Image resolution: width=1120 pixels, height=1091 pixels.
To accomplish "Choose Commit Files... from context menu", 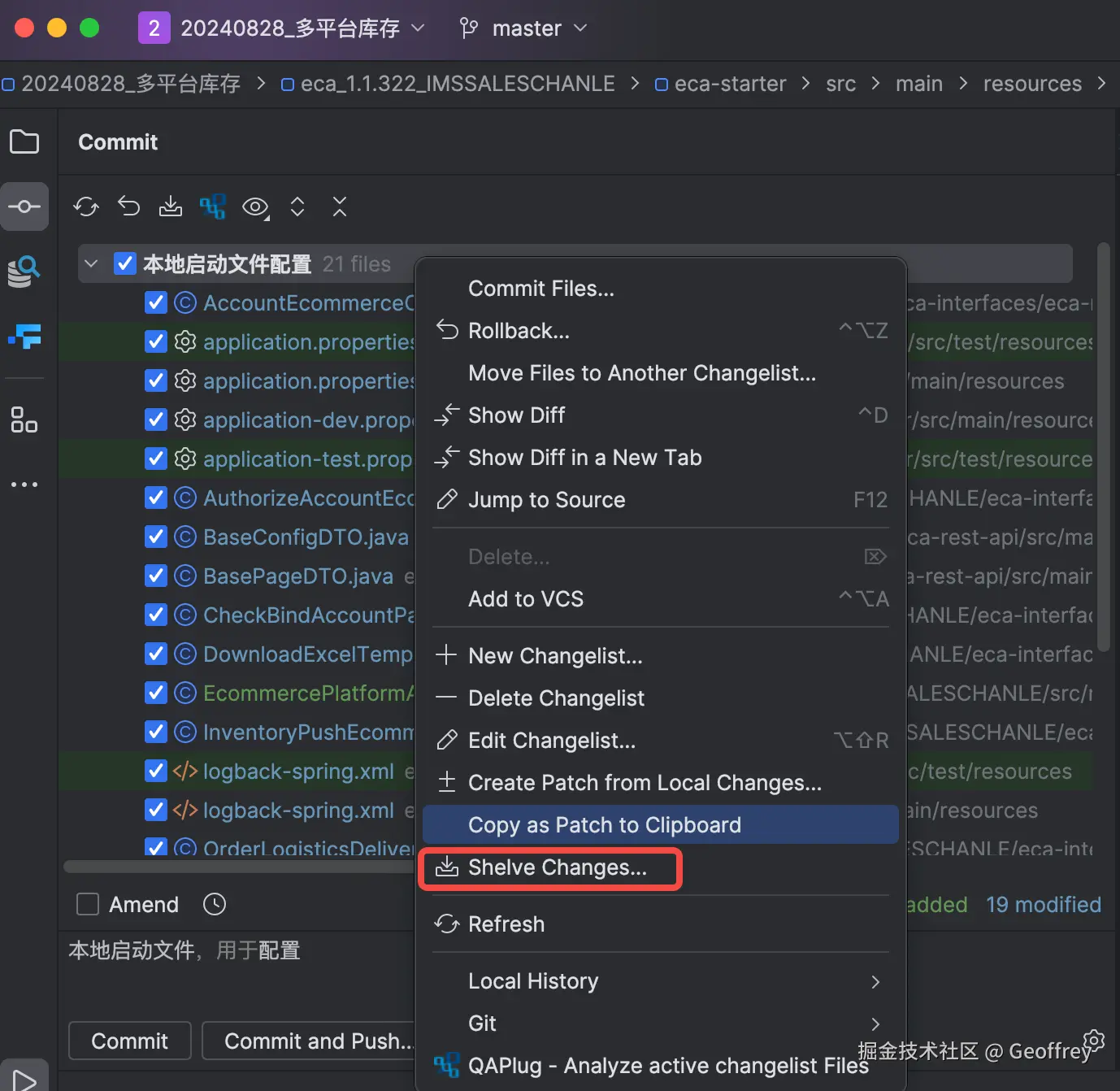I will [661, 289].
